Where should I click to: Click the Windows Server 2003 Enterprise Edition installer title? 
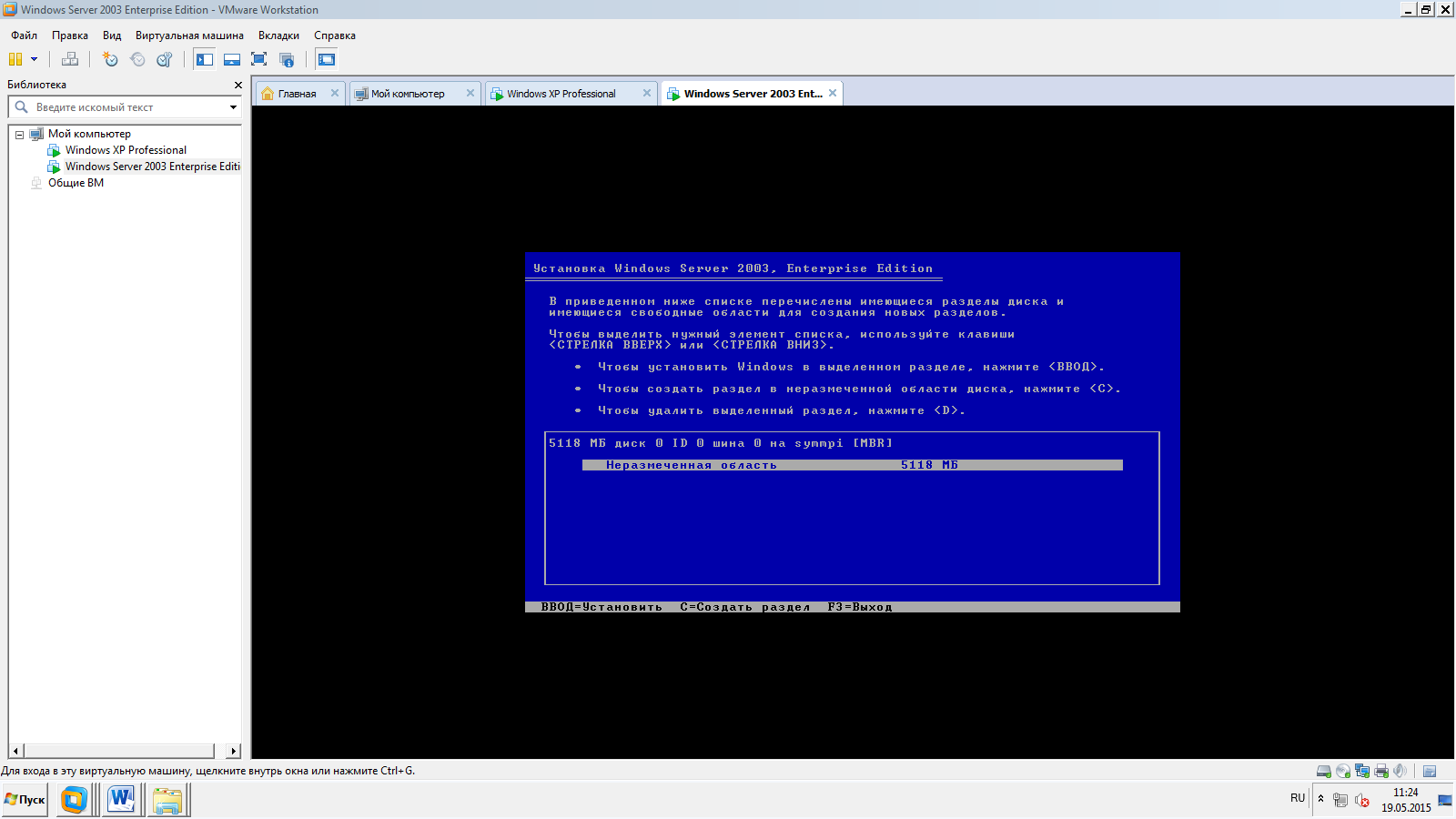(733, 268)
